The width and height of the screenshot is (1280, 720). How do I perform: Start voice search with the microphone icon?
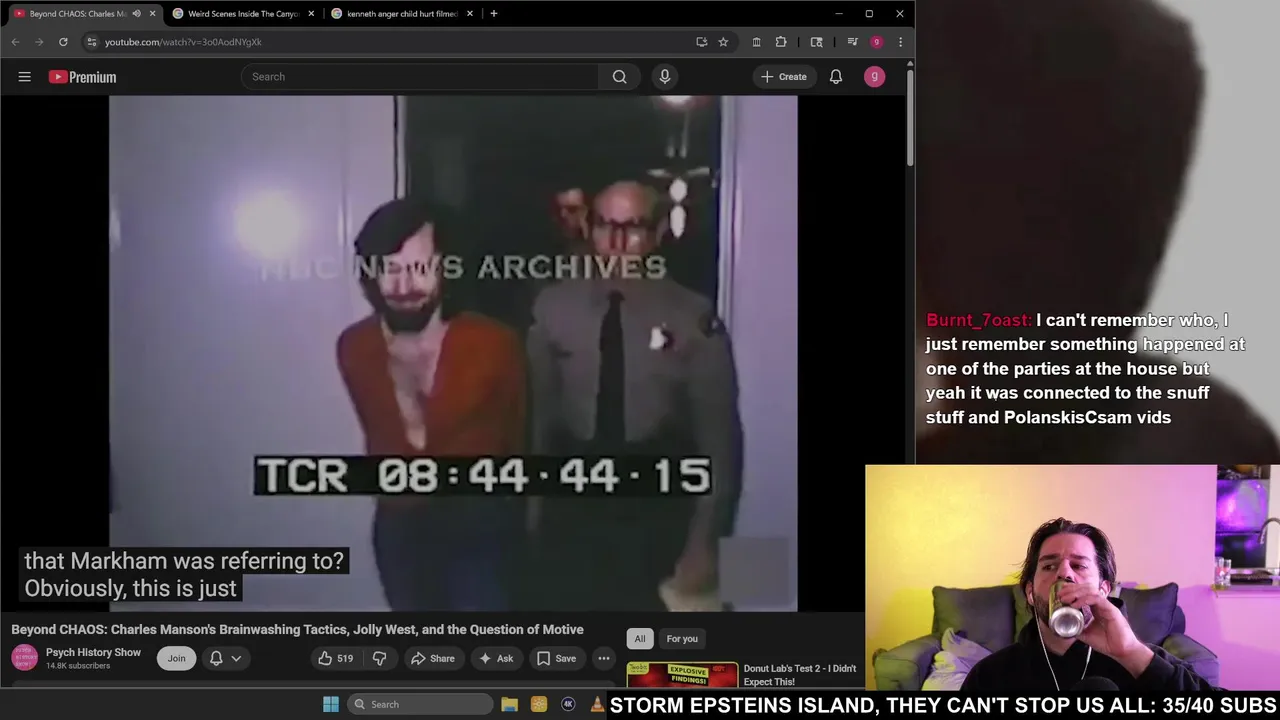click(x=665, y=77)
